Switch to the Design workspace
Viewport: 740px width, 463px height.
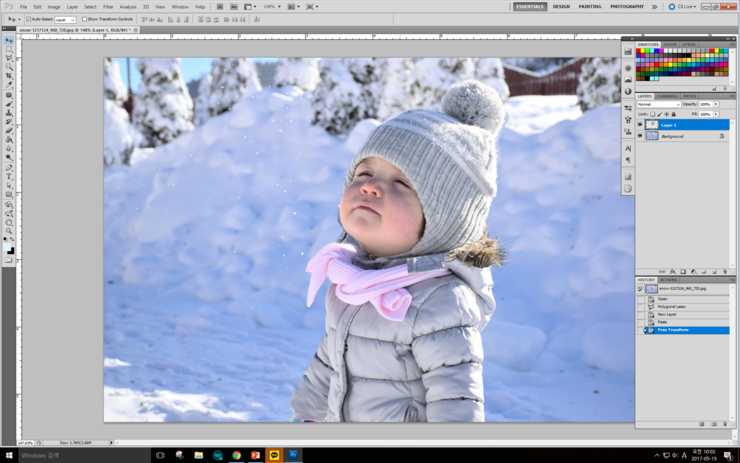click(561, 6)
